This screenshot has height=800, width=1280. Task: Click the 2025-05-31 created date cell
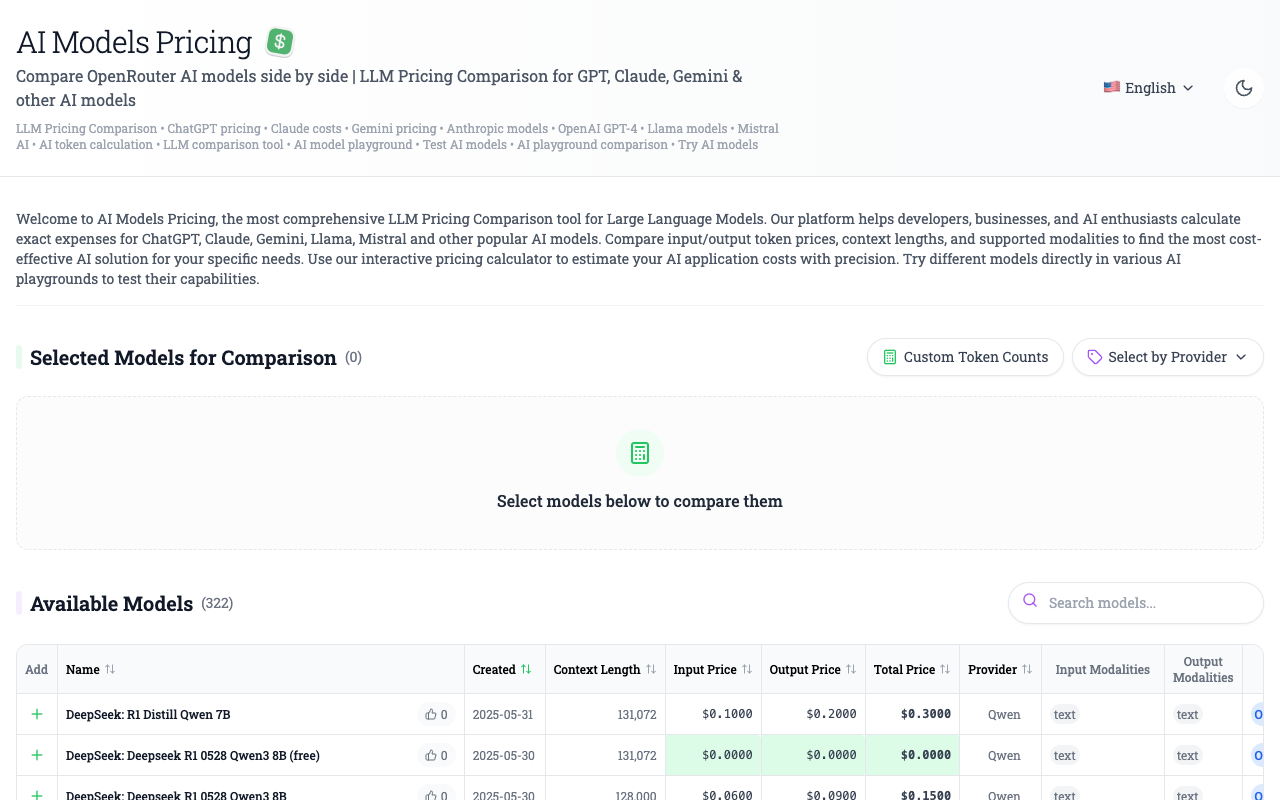504,714
